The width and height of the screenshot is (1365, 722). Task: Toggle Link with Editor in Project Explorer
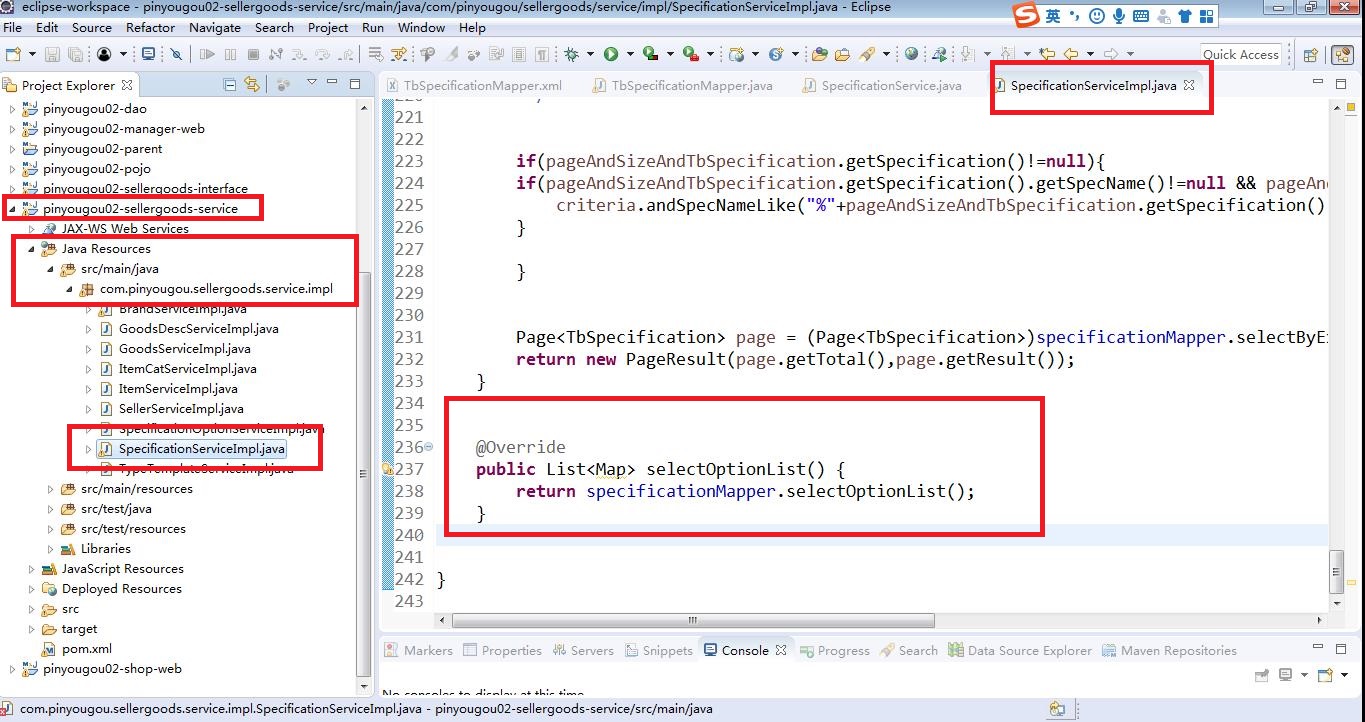(252, 85)
